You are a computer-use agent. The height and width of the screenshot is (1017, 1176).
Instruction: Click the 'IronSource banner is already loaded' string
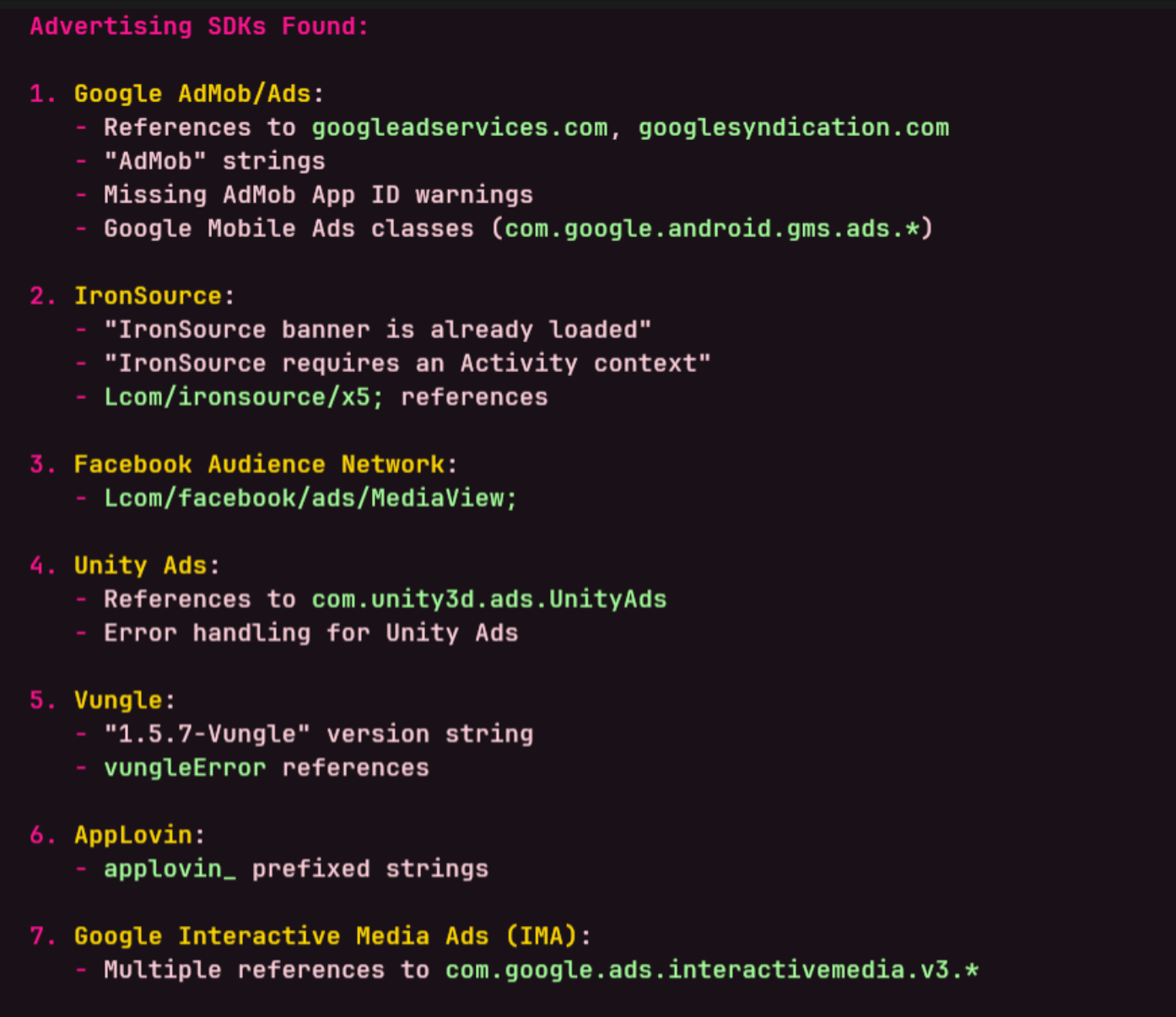pos(377,330)
